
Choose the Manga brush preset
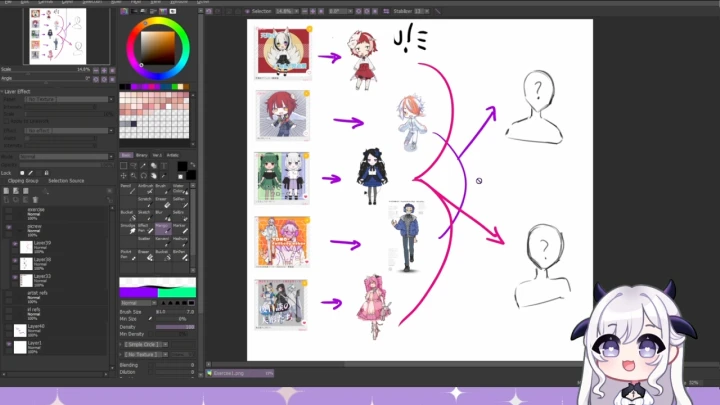(163, 229)
